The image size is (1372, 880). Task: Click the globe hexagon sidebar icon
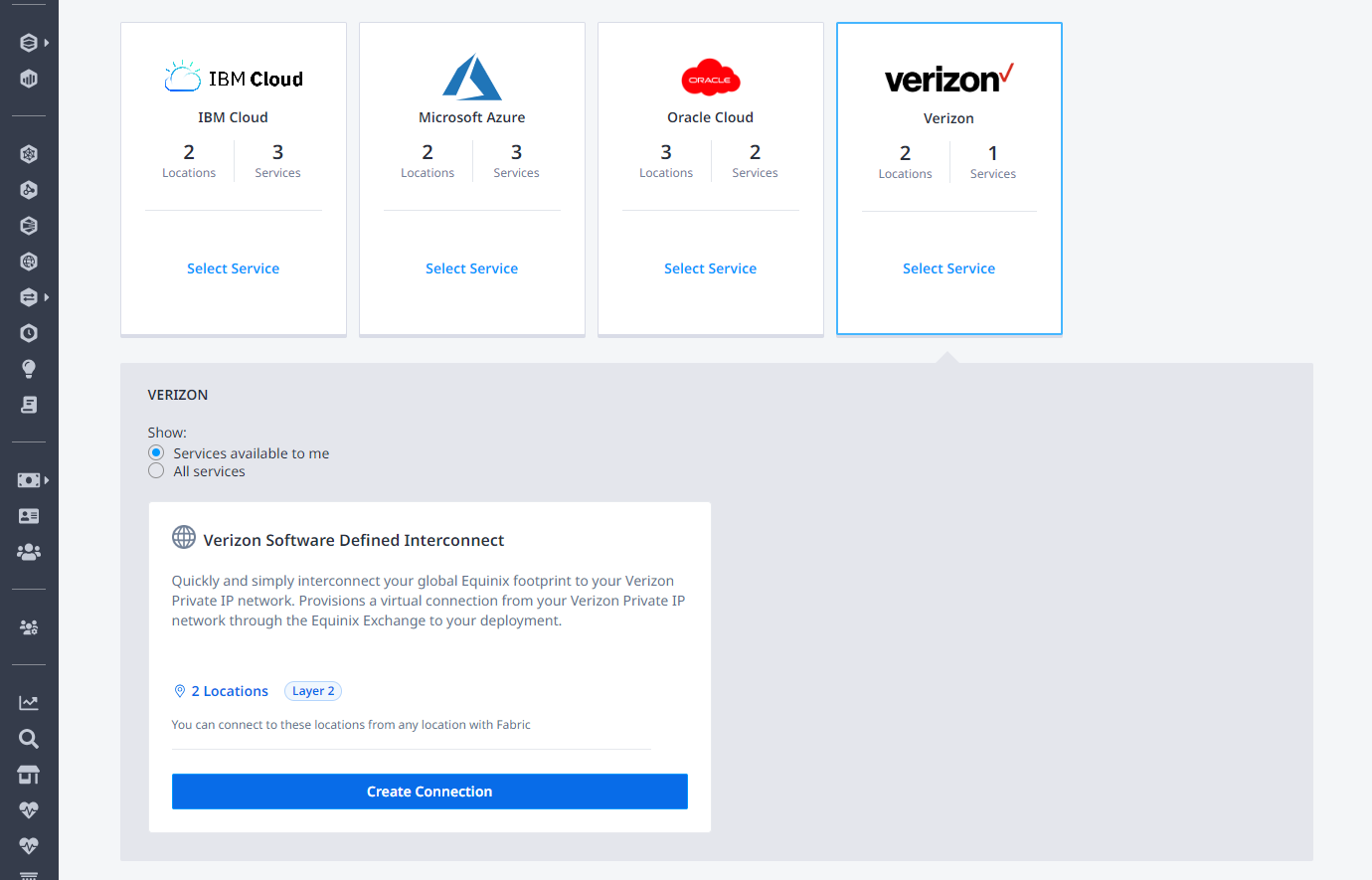click(x=29, y=262)
